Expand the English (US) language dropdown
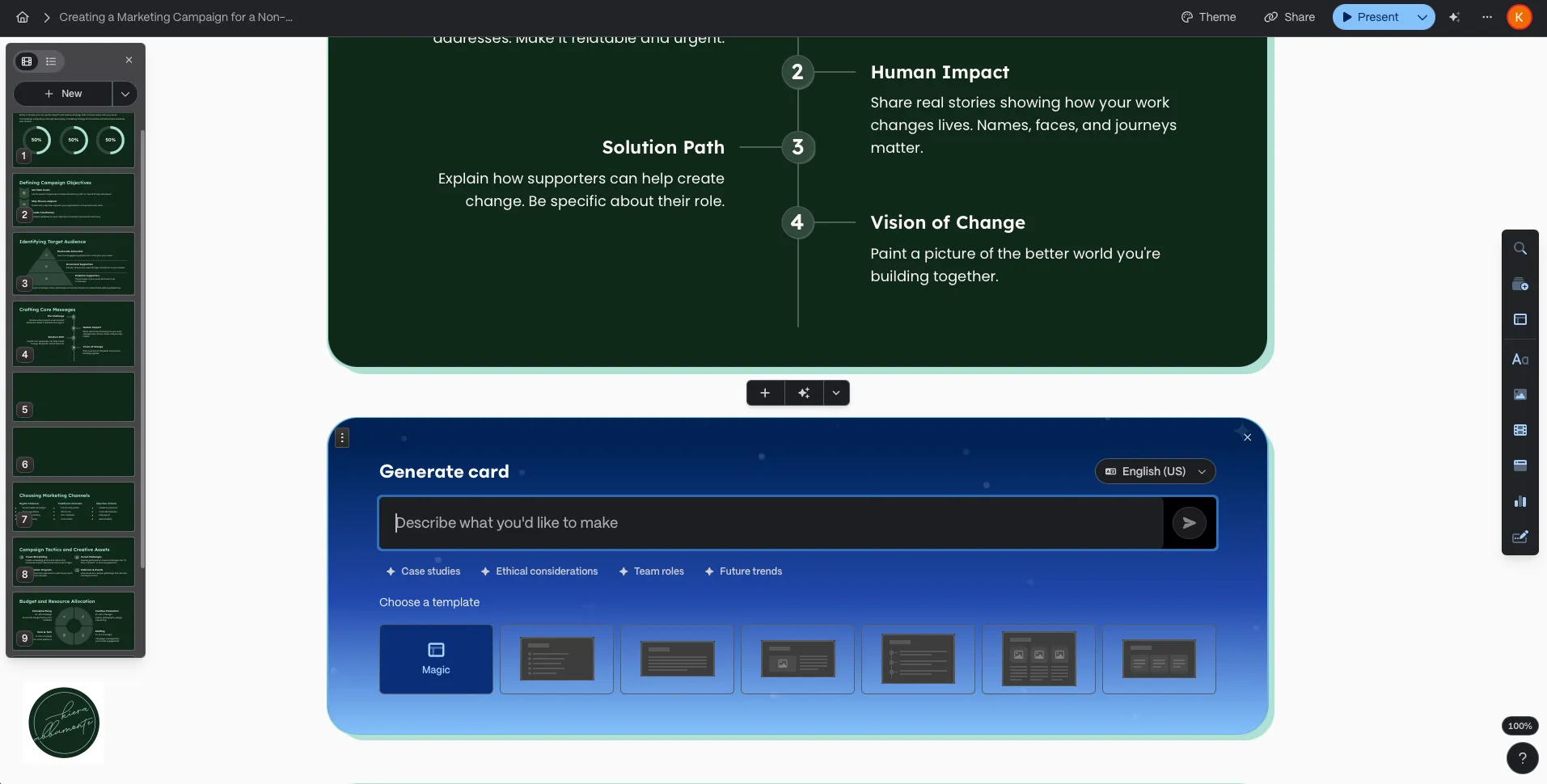This screenshot has width=1547, height=784. [1155, 471]
